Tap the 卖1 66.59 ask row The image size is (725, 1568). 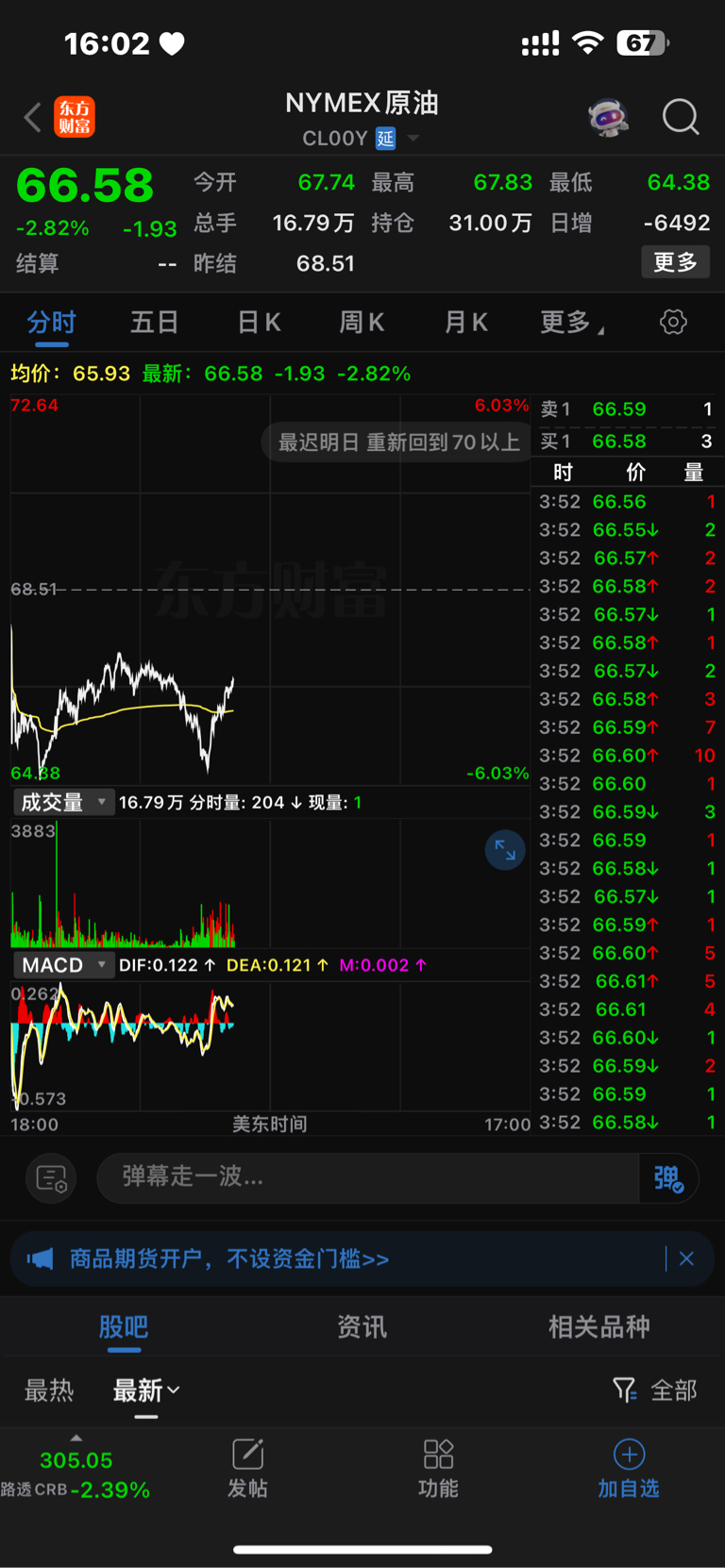[627, 409]
